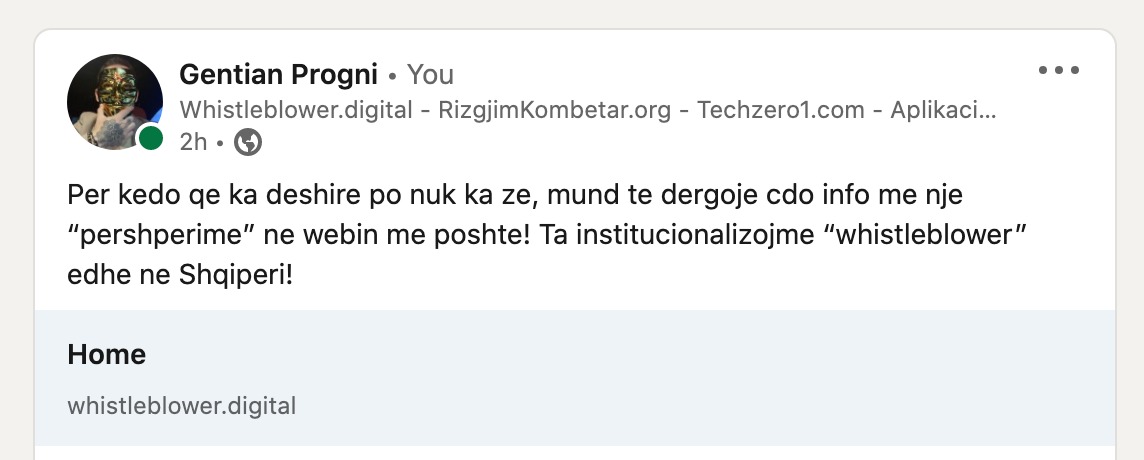Click empty header space left of the three dots
The height and width of the screenshot is (460, 1144).
click(730, 71)
